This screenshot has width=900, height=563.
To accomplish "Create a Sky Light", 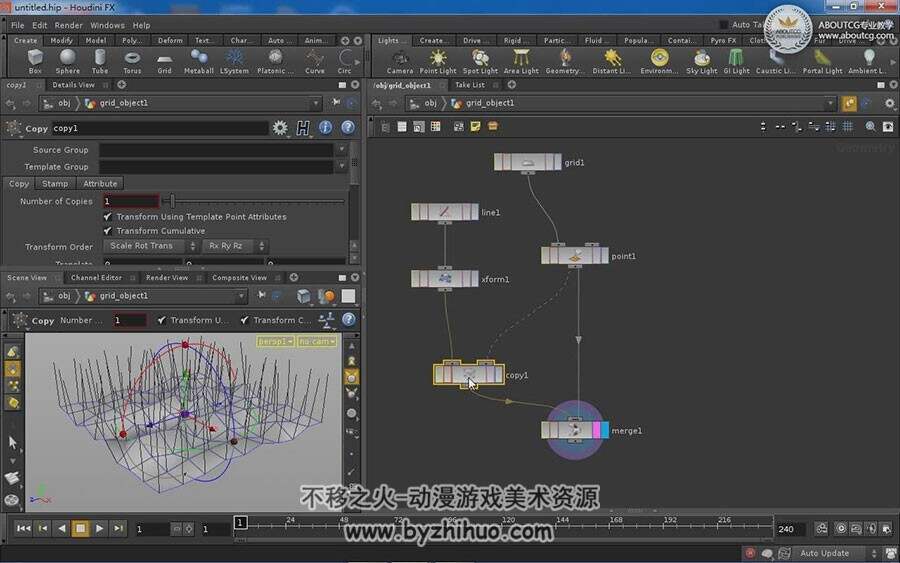I will coord(701,61).
